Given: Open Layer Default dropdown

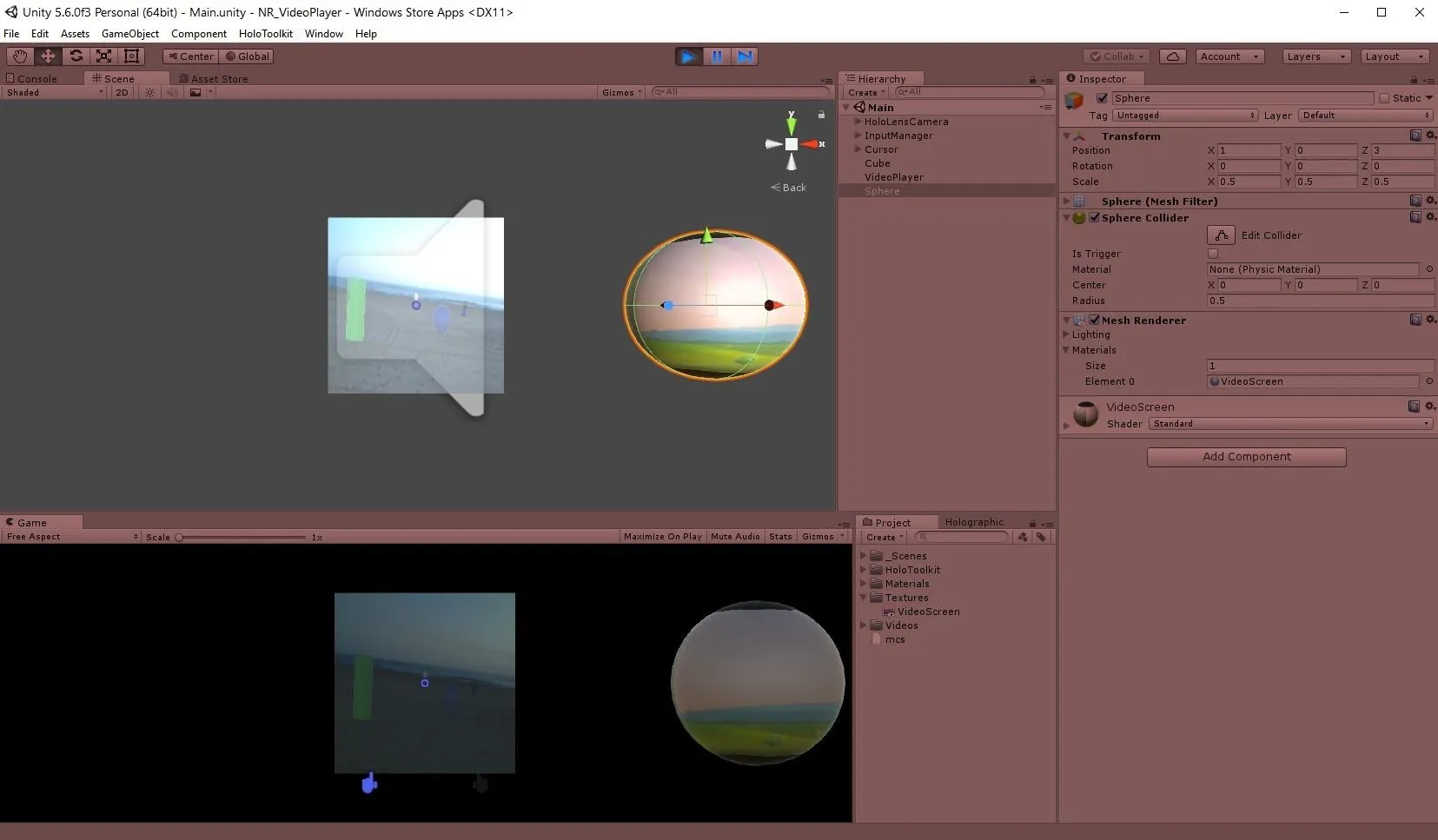Looking at the screenshot, I should pyautogui.click(x=1366, y=116).
